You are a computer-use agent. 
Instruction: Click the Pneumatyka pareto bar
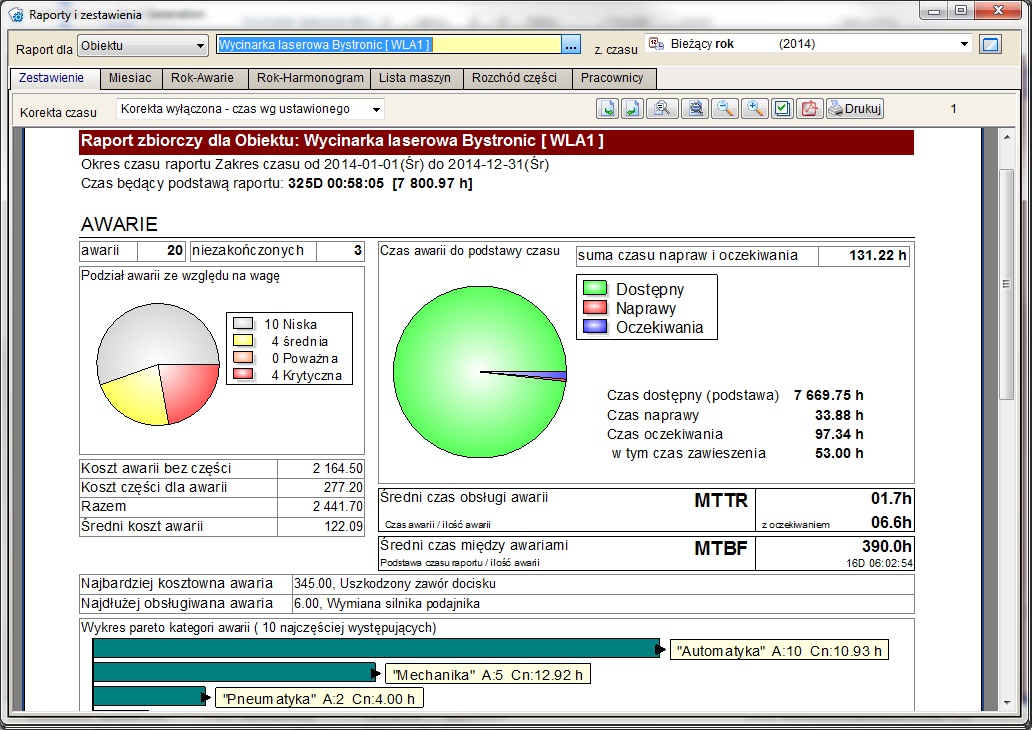point(149,696)
